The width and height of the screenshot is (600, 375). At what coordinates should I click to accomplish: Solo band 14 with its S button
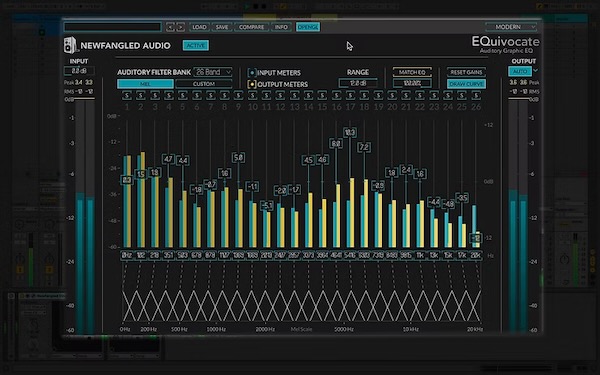click(x=308, y=95)
